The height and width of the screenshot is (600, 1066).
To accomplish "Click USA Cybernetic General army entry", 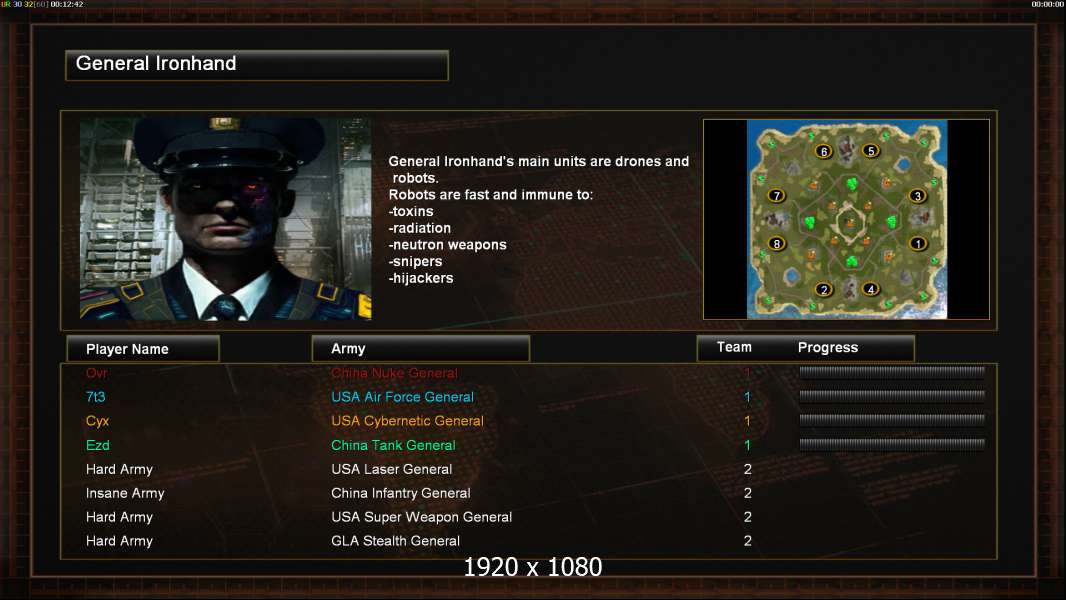I will (x=407, y=421).
